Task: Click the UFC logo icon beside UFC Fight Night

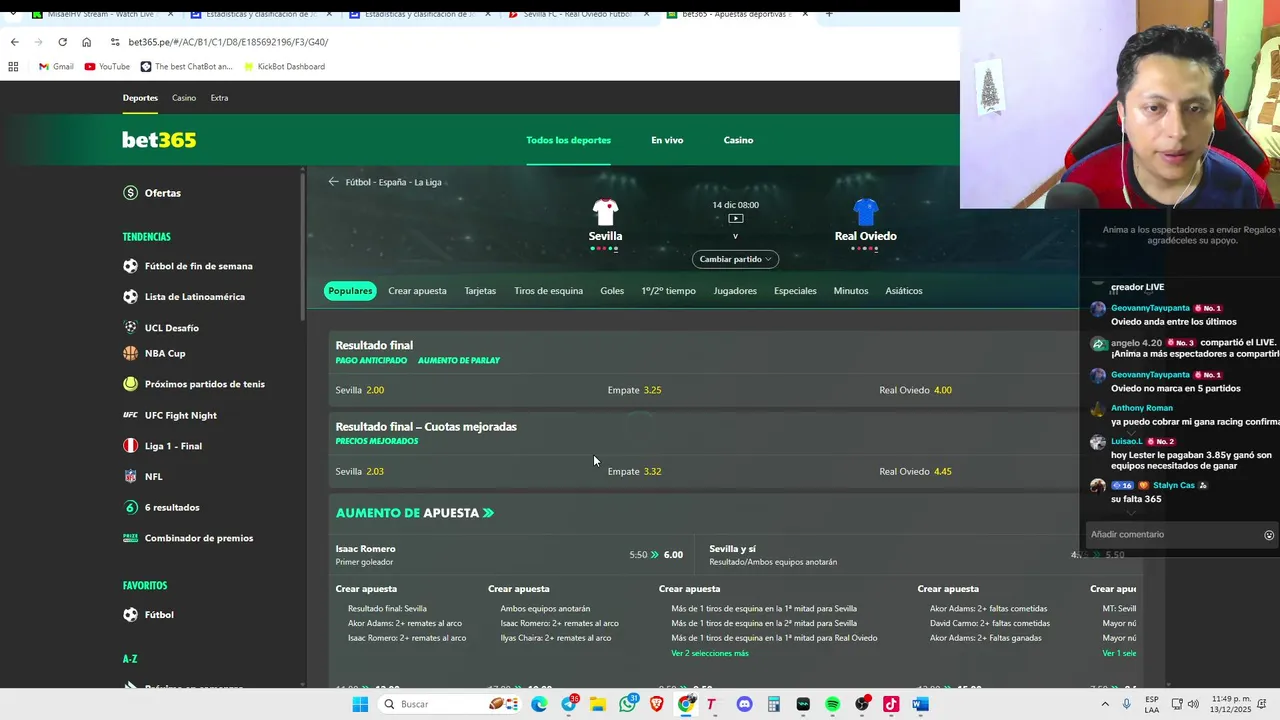Action: coord(130,415)
